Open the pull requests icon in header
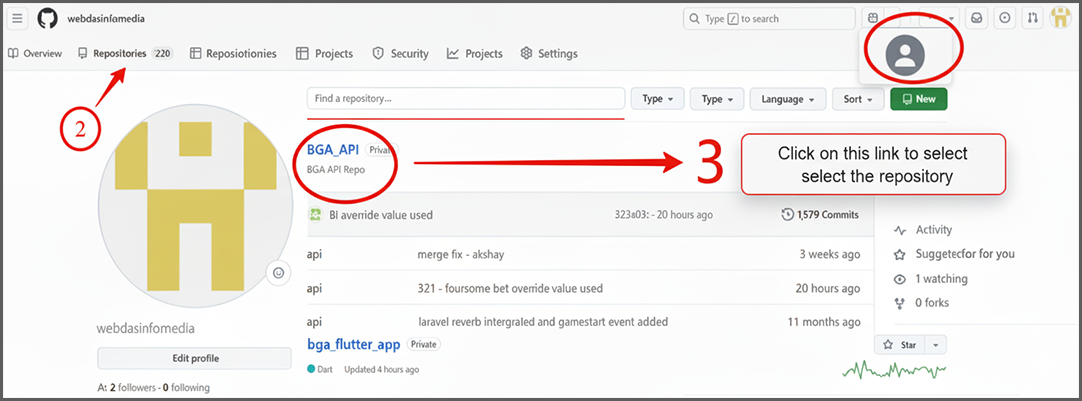The height and width of the screenshot is (401, 1082). point(1033,18)
